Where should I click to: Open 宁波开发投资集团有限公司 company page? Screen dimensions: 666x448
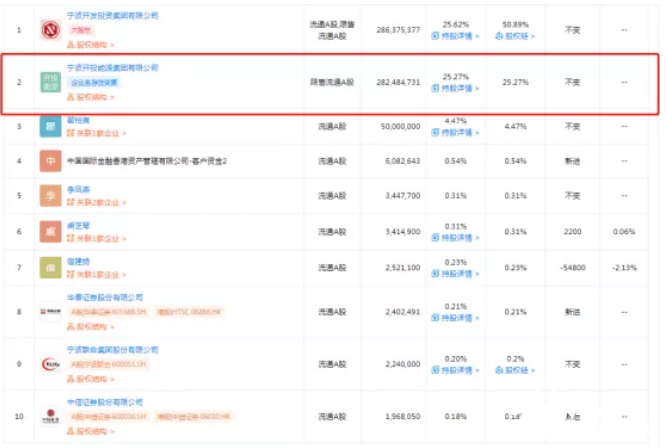point(113,16)
